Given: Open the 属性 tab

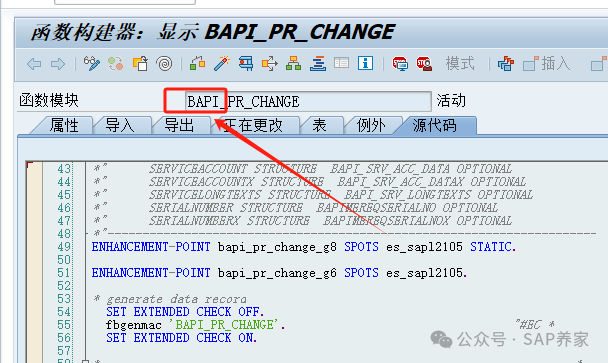Looking at the screenshot, I should coord(64,125).
